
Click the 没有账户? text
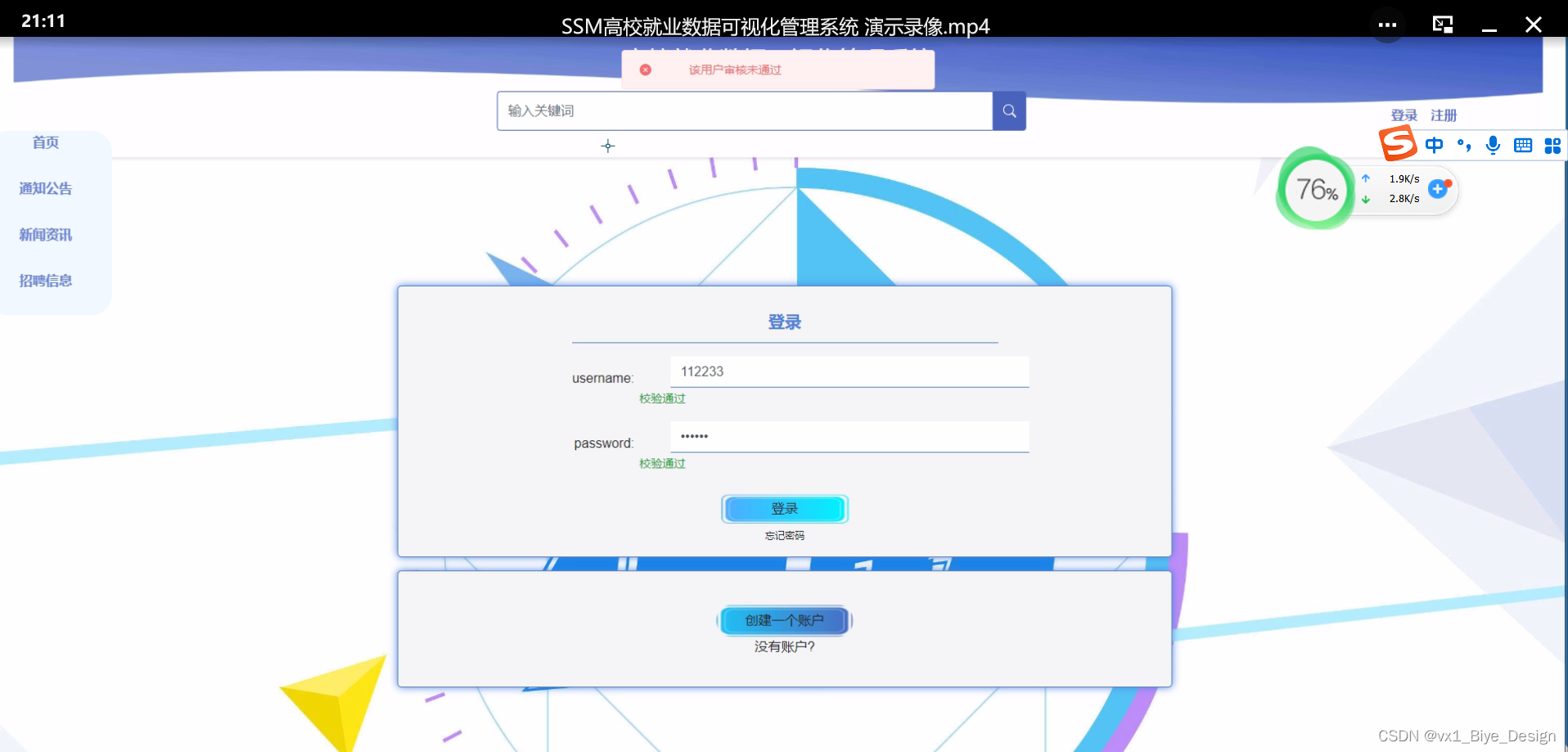[x=785, y=646]
